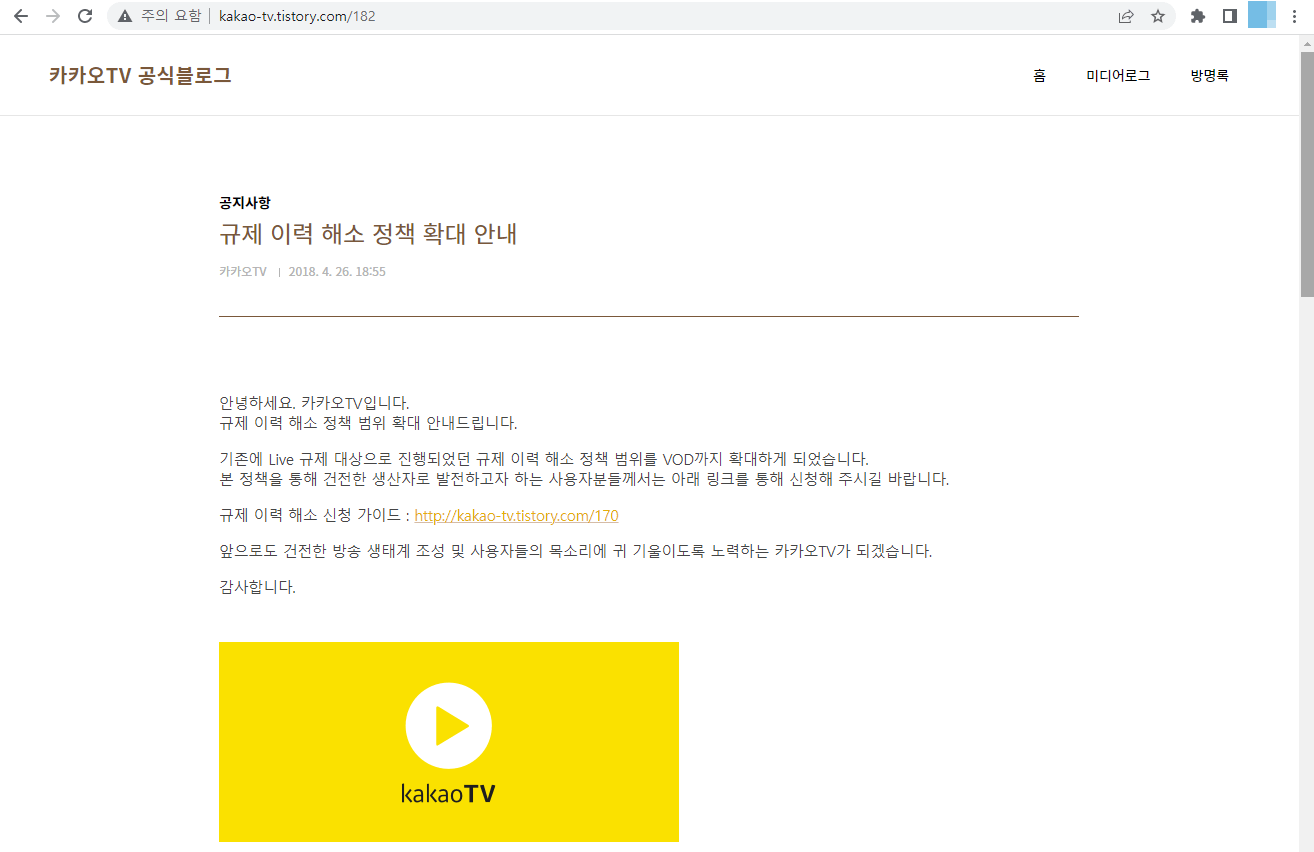Open the three-dot browser menu
The width and height of the screenshot is (1314, 852).
pyautogui.click(x=1294, y=15)
